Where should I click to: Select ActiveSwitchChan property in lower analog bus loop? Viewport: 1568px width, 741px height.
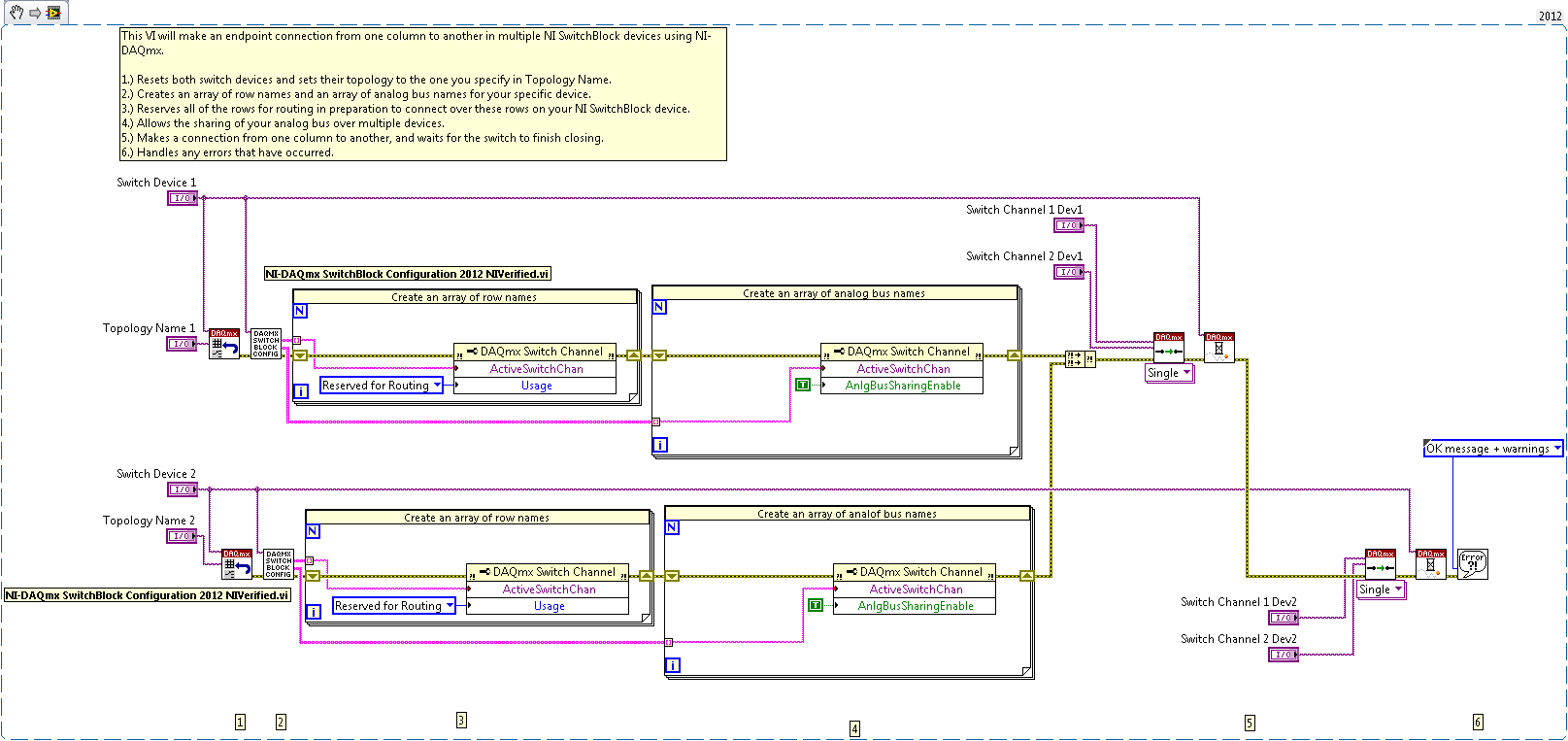916,589
